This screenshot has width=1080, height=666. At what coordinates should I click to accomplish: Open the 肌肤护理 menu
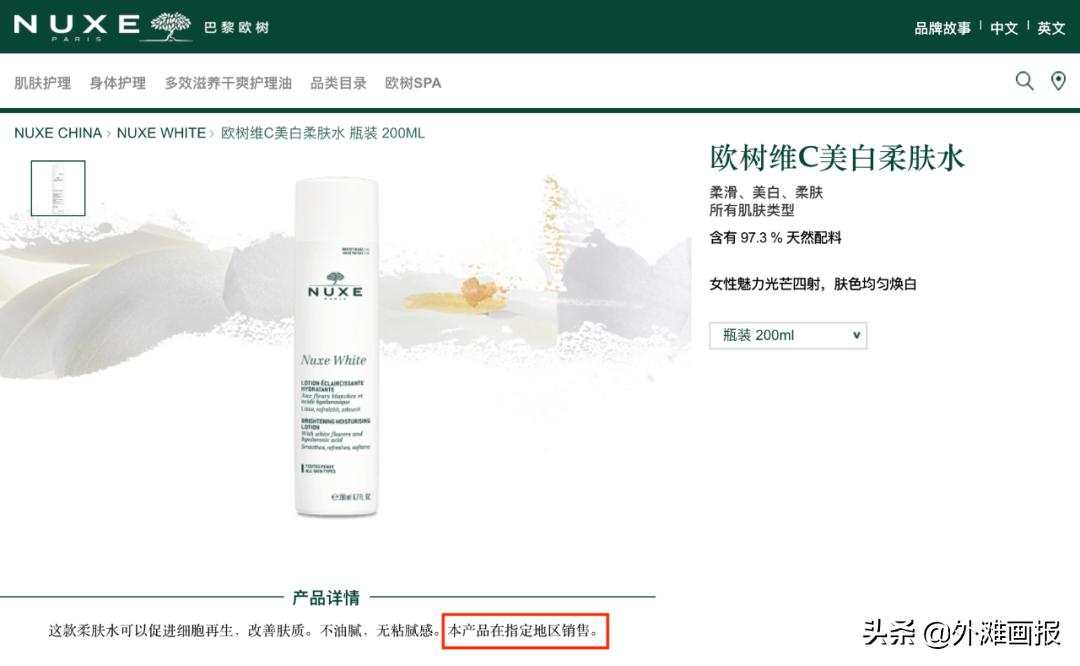[x=43, y=83]
